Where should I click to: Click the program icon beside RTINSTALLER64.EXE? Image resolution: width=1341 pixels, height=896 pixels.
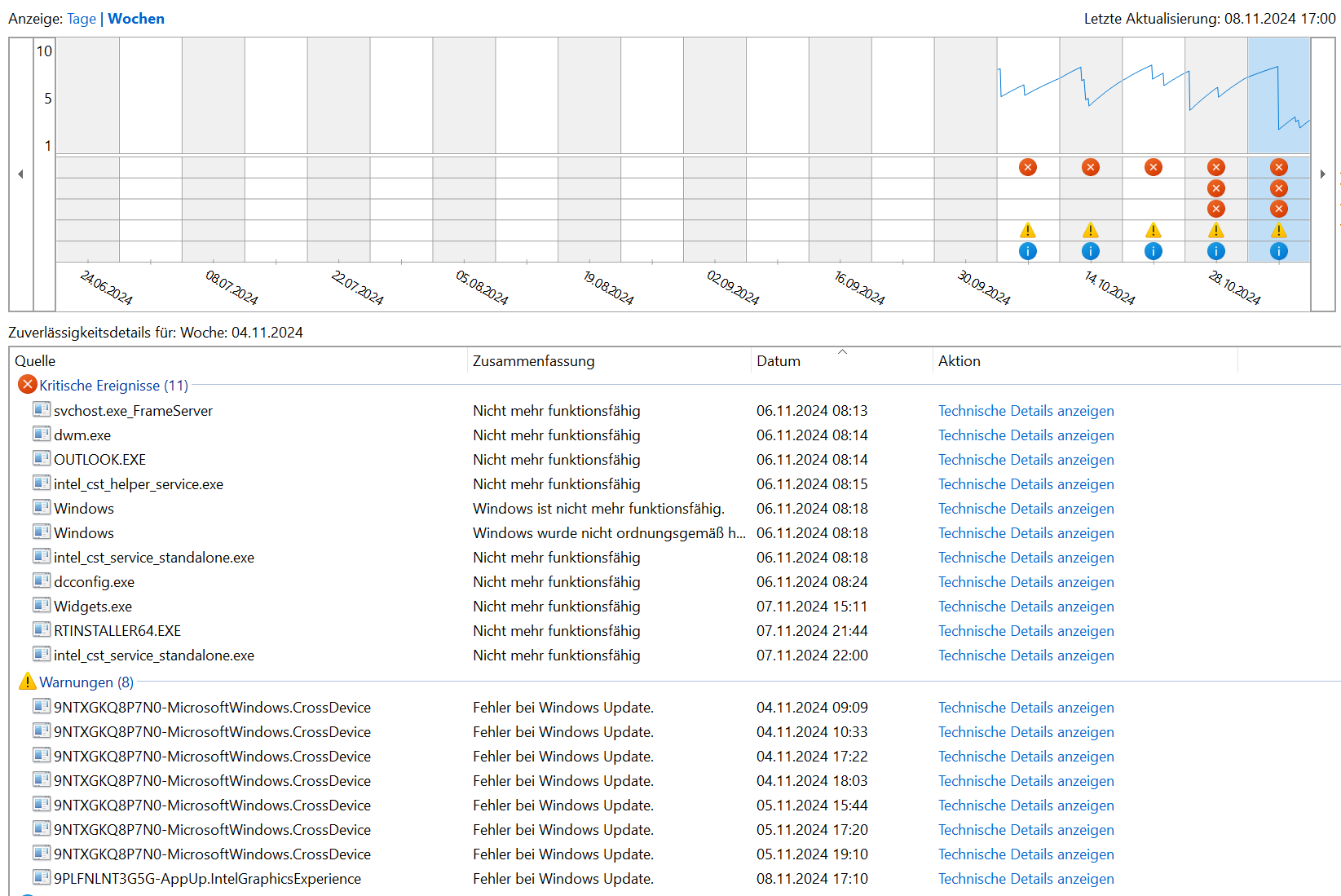tap(42, 629)
